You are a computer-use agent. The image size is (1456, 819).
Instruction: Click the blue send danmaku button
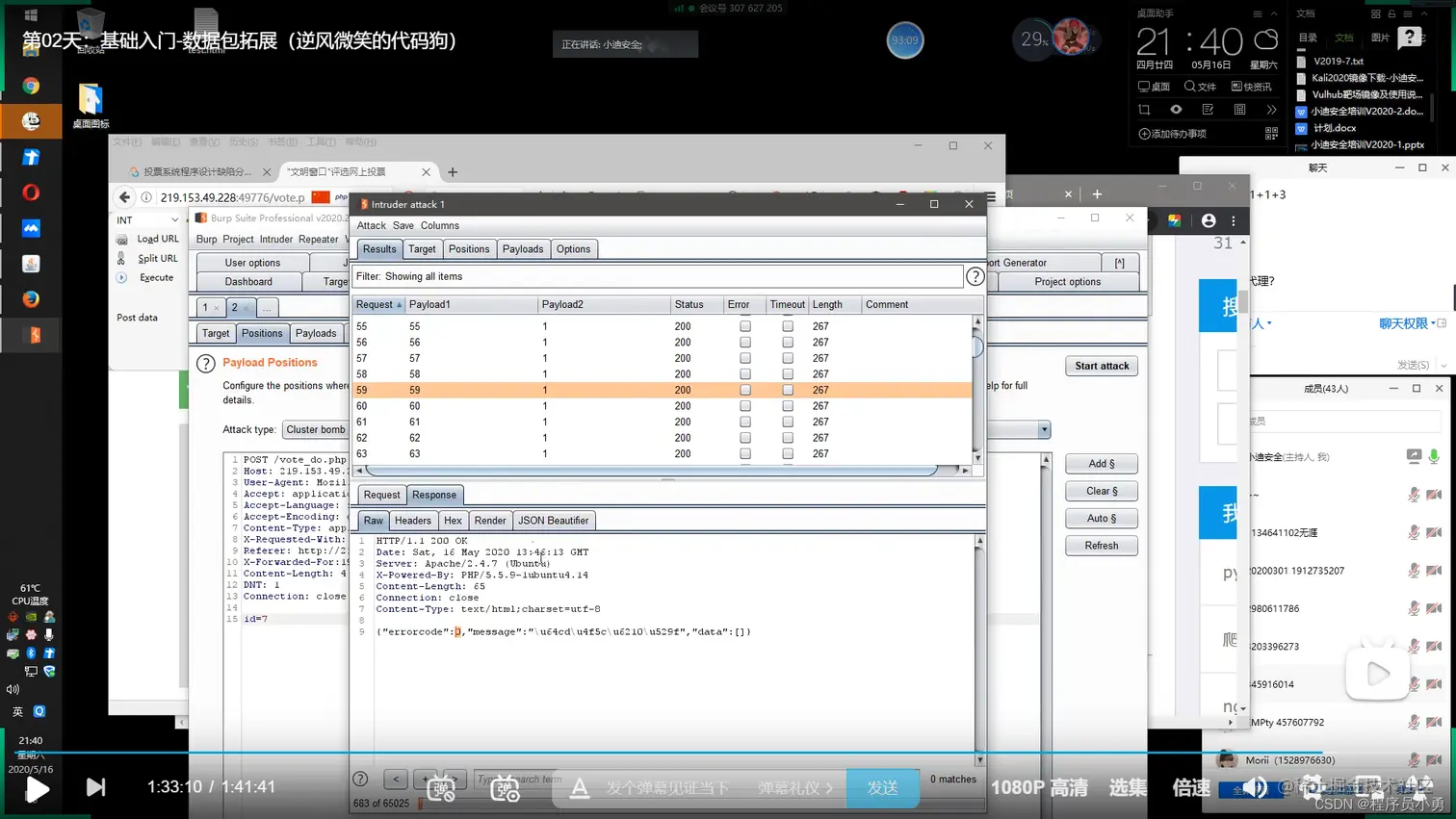pos(882,788)
